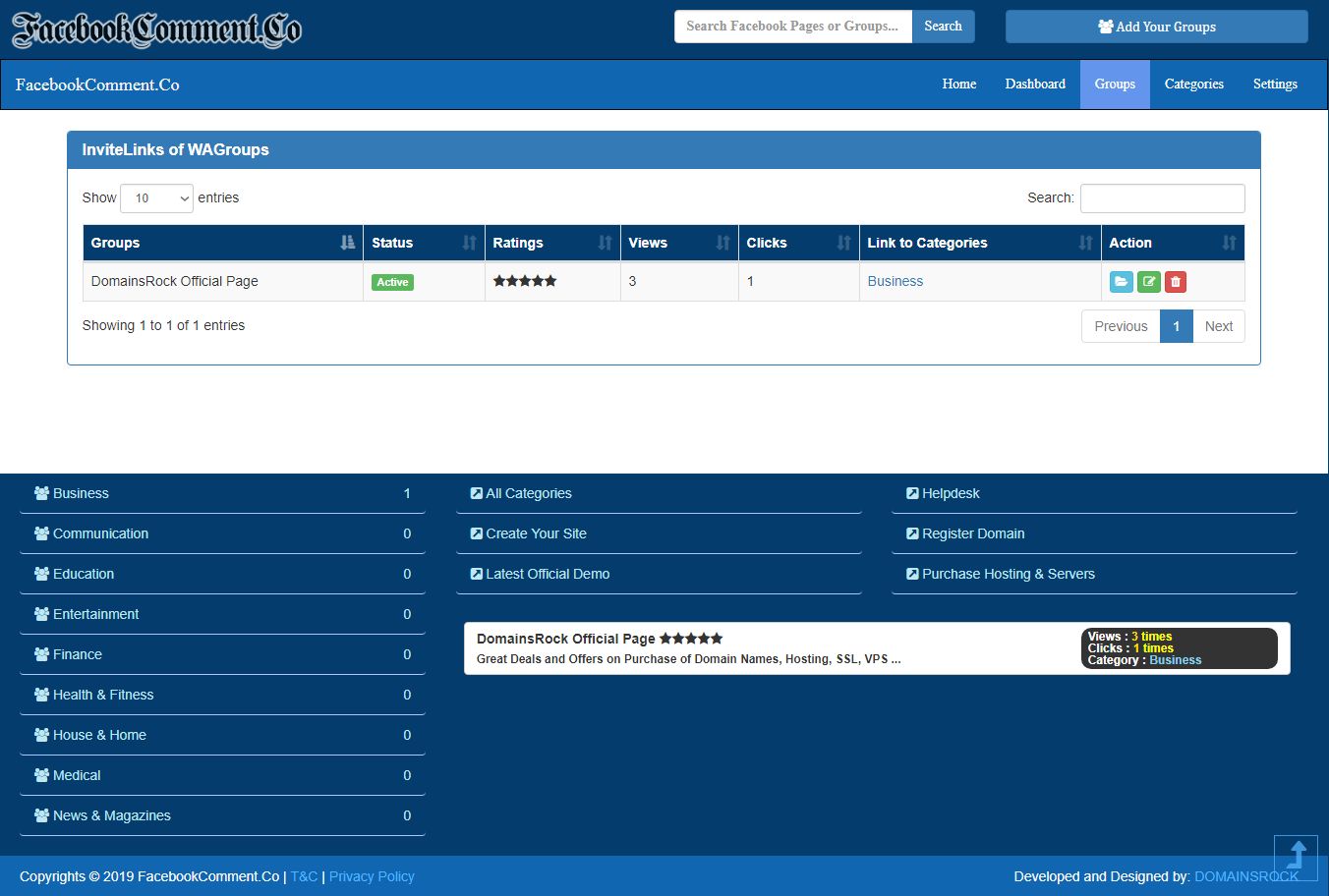Click the scroll-to-top arrow icon
Viewport: 1329px width, 896px height.
[1296, 857]
